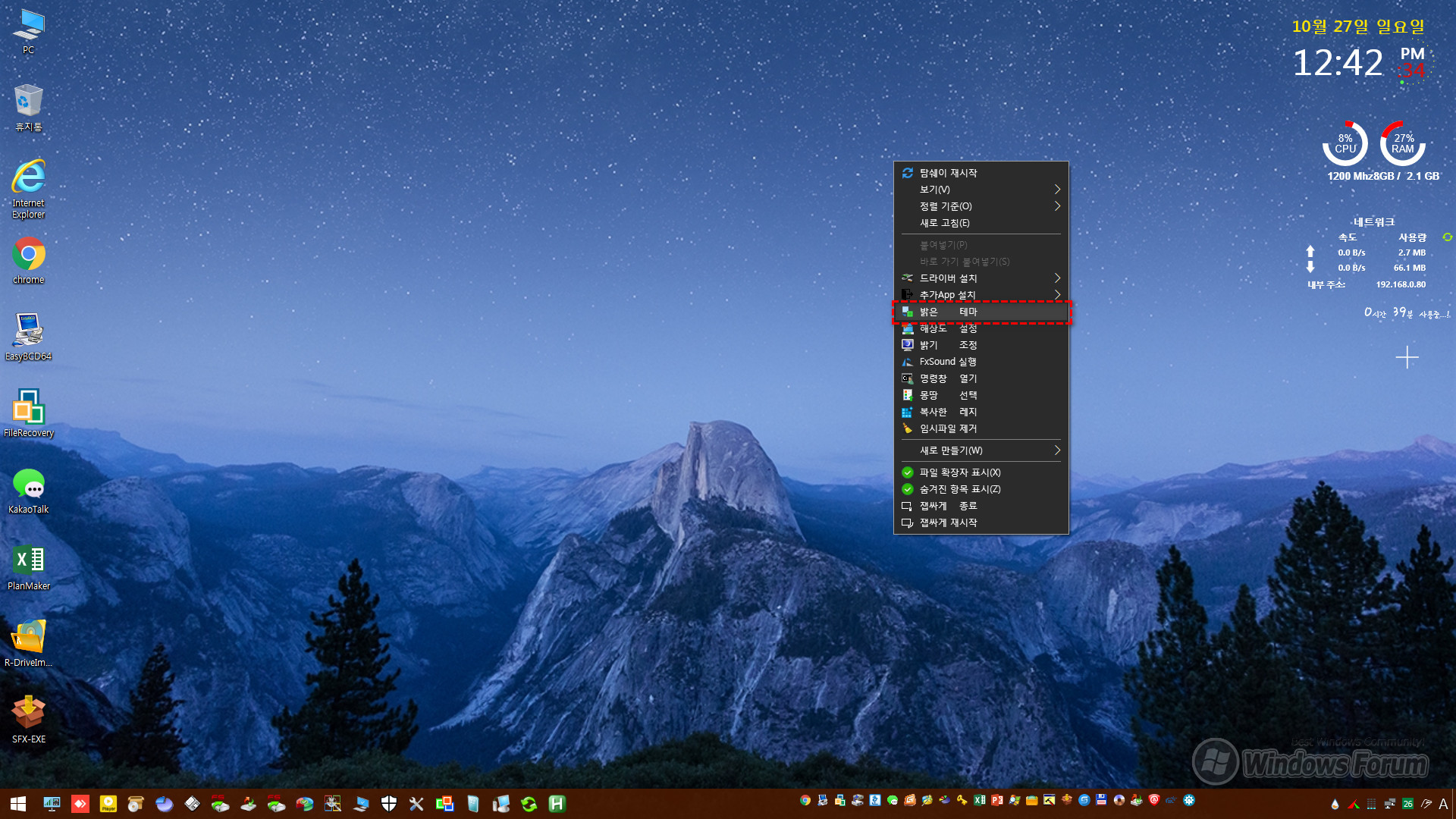Choose 복사한 레지 in the context menu
This screenshot has height=819, width=1456.
pos(981,412)
